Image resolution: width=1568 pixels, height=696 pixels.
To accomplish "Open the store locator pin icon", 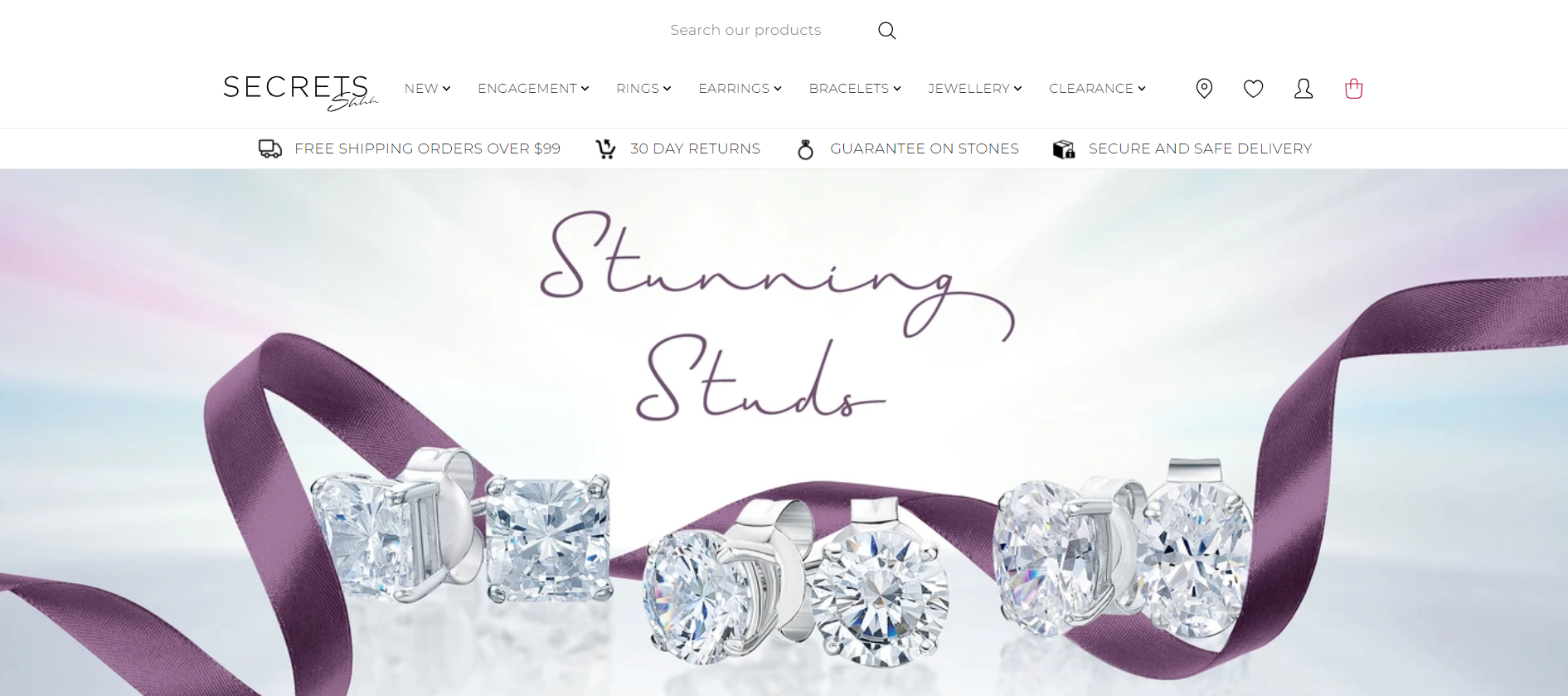I will point(1204,88).
